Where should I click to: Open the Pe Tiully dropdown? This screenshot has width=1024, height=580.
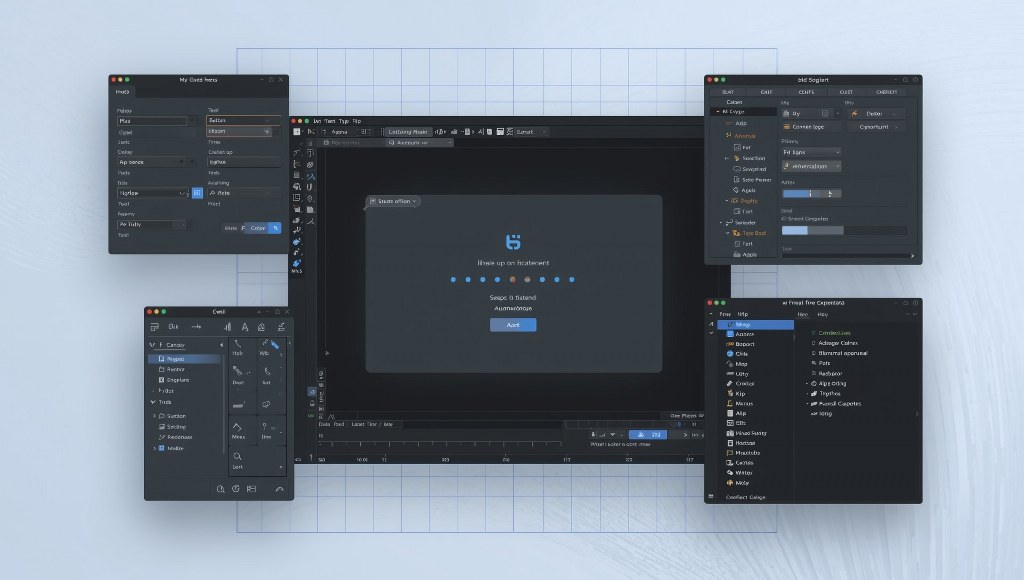point(153,224)
